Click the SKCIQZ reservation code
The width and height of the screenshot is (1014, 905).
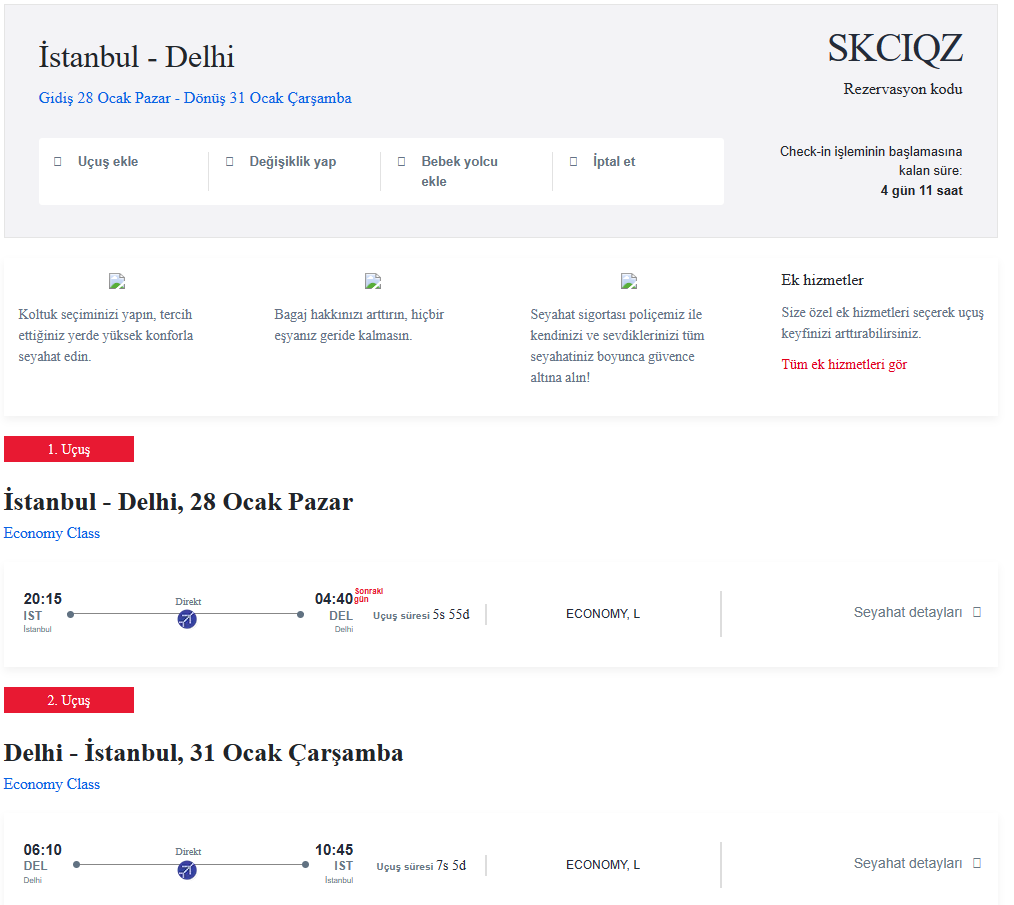(895, 49)
